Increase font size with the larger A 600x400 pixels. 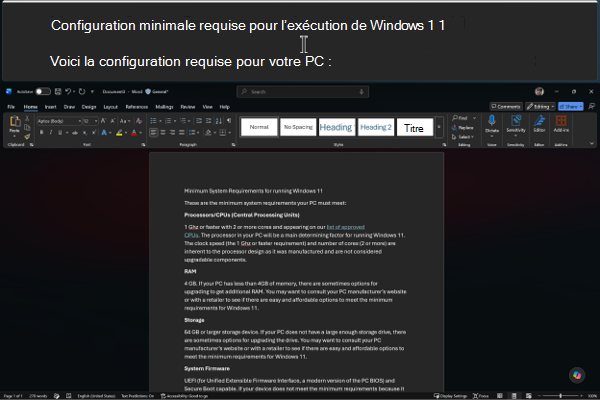point(103,121)
